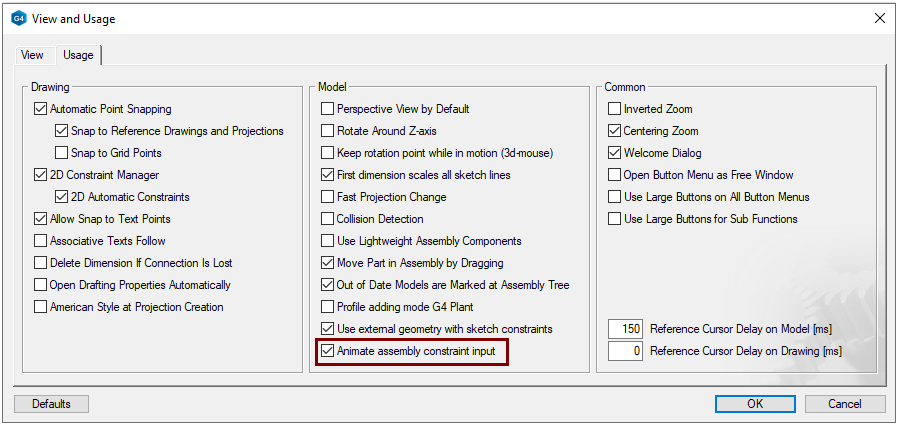Enable Collision Detection option

327,219
